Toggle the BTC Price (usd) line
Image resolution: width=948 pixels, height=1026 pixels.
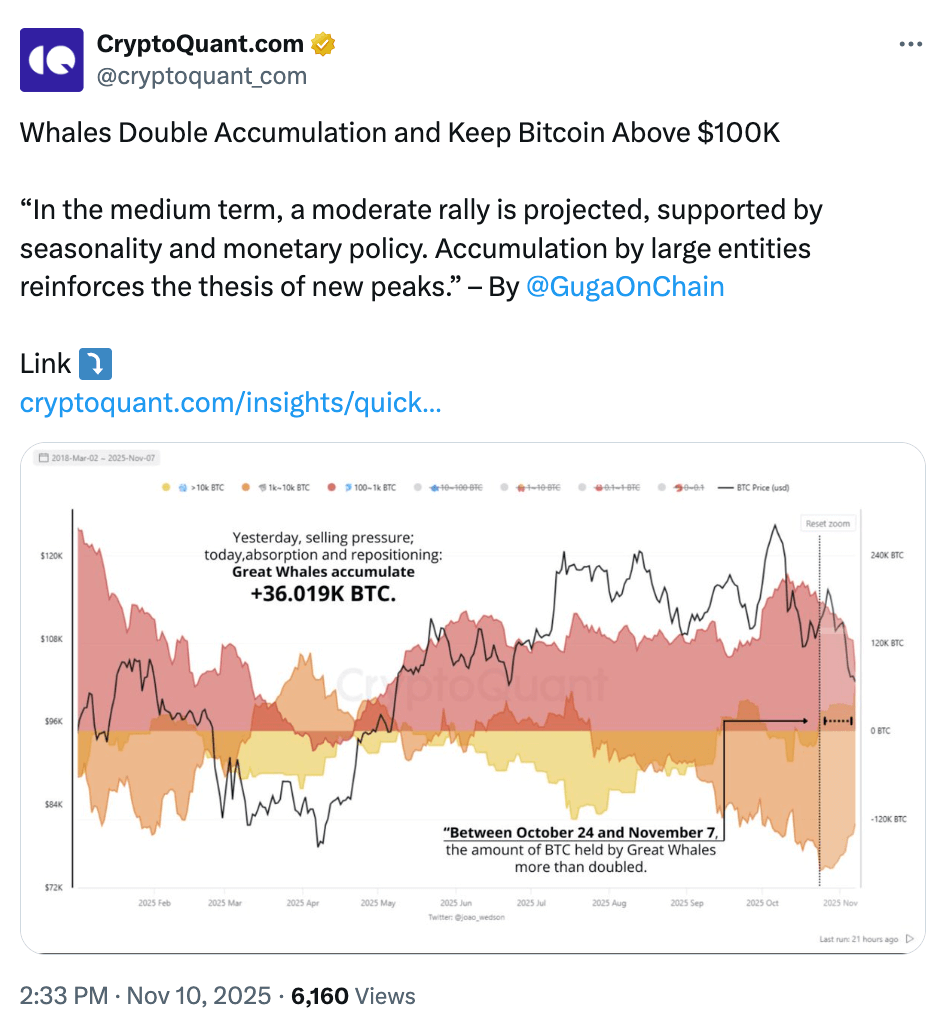pos(758,488)
